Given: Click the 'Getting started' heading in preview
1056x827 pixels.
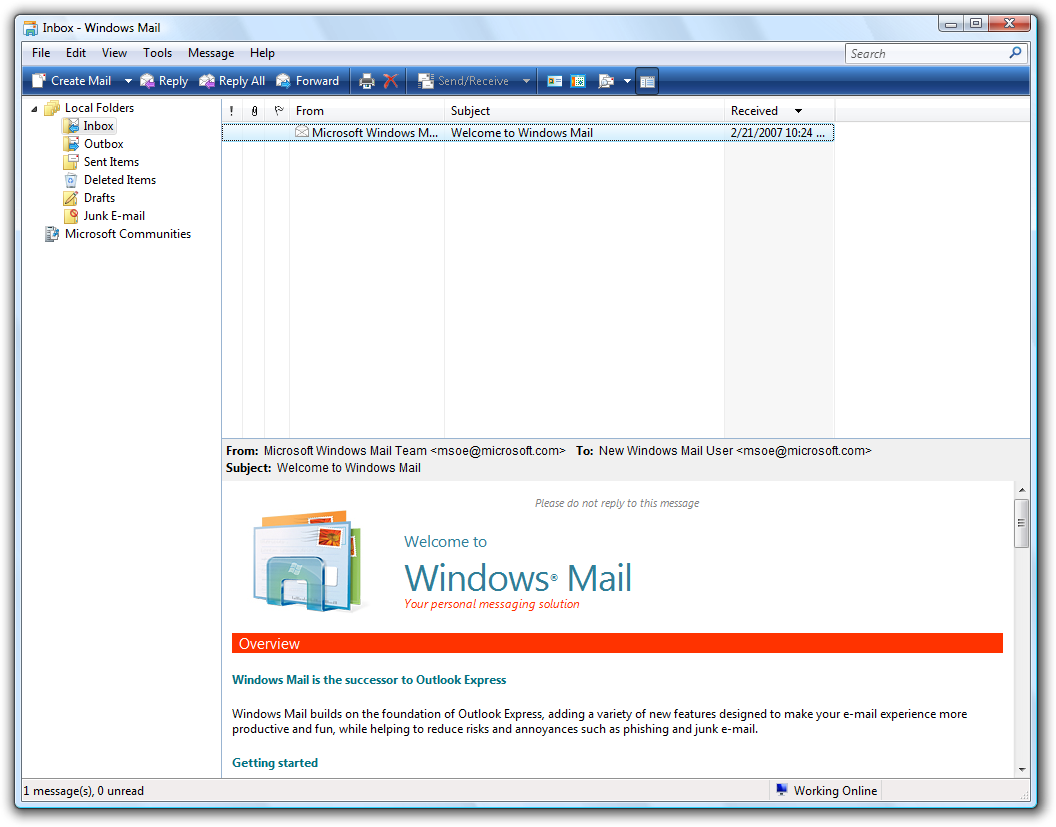Looking at the screenshot, I should pos(275,763).
